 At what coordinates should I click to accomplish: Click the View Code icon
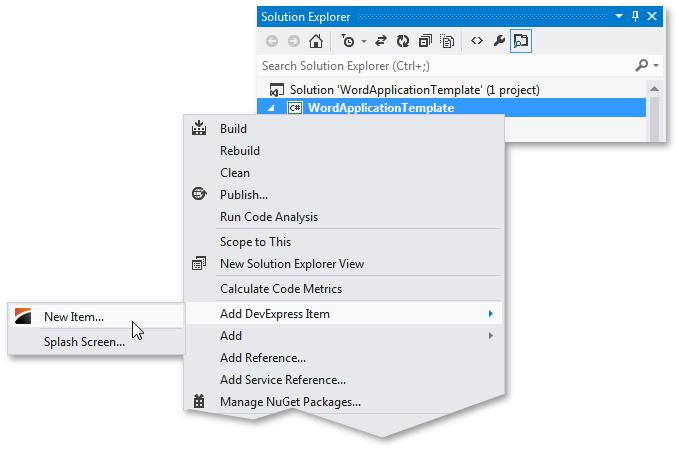point(476,41)
